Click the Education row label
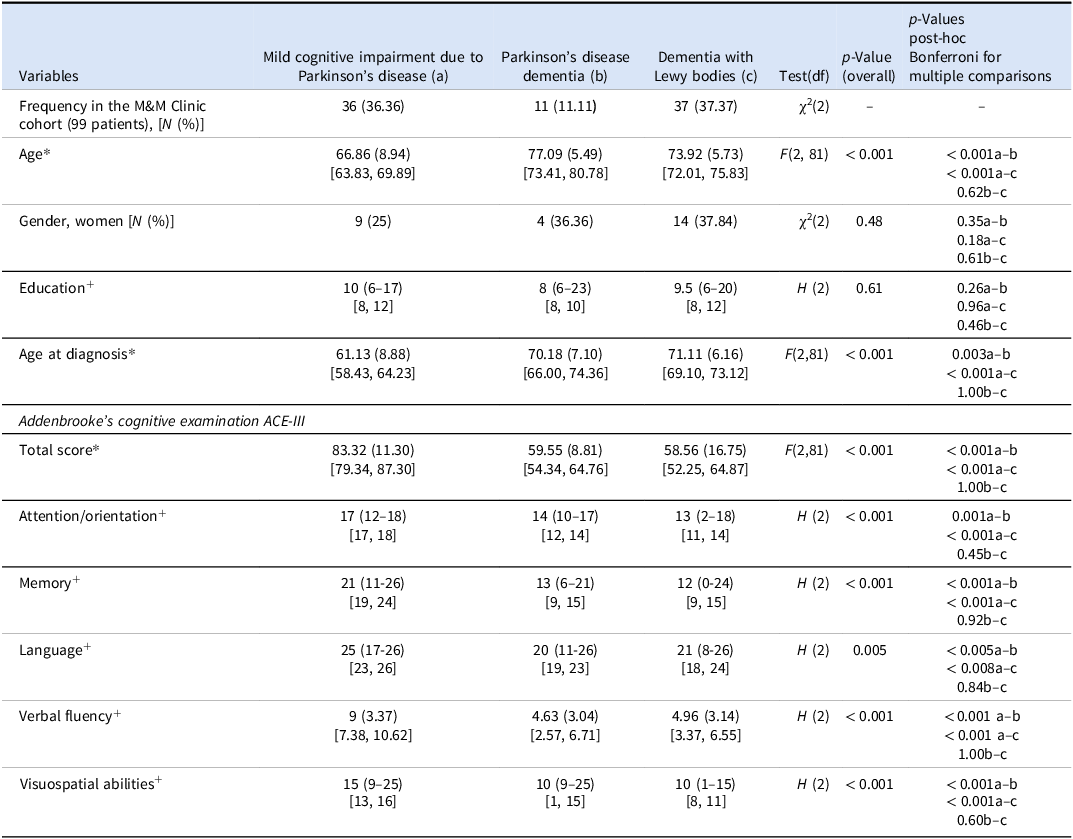Image resolution: width=1073 pixels, height=839 pixels. [x=56, y=287]
